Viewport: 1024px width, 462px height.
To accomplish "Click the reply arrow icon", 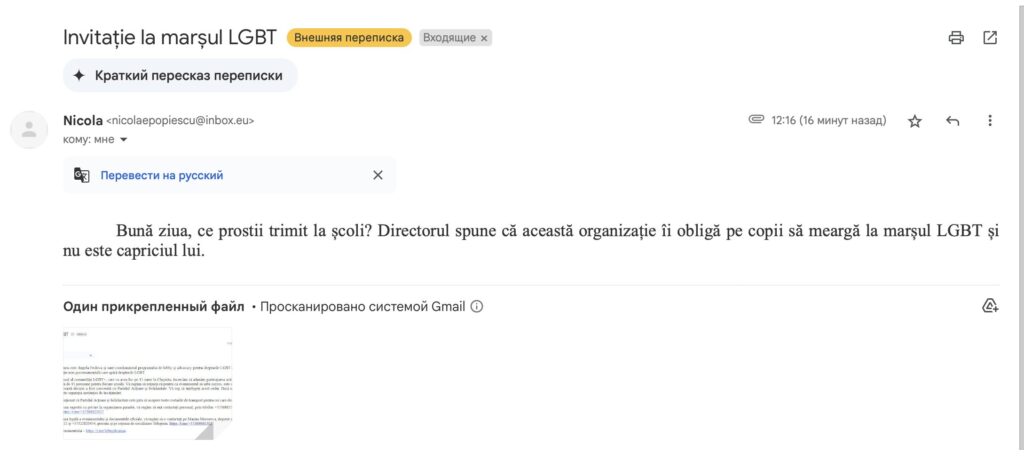I will [953, 121].
